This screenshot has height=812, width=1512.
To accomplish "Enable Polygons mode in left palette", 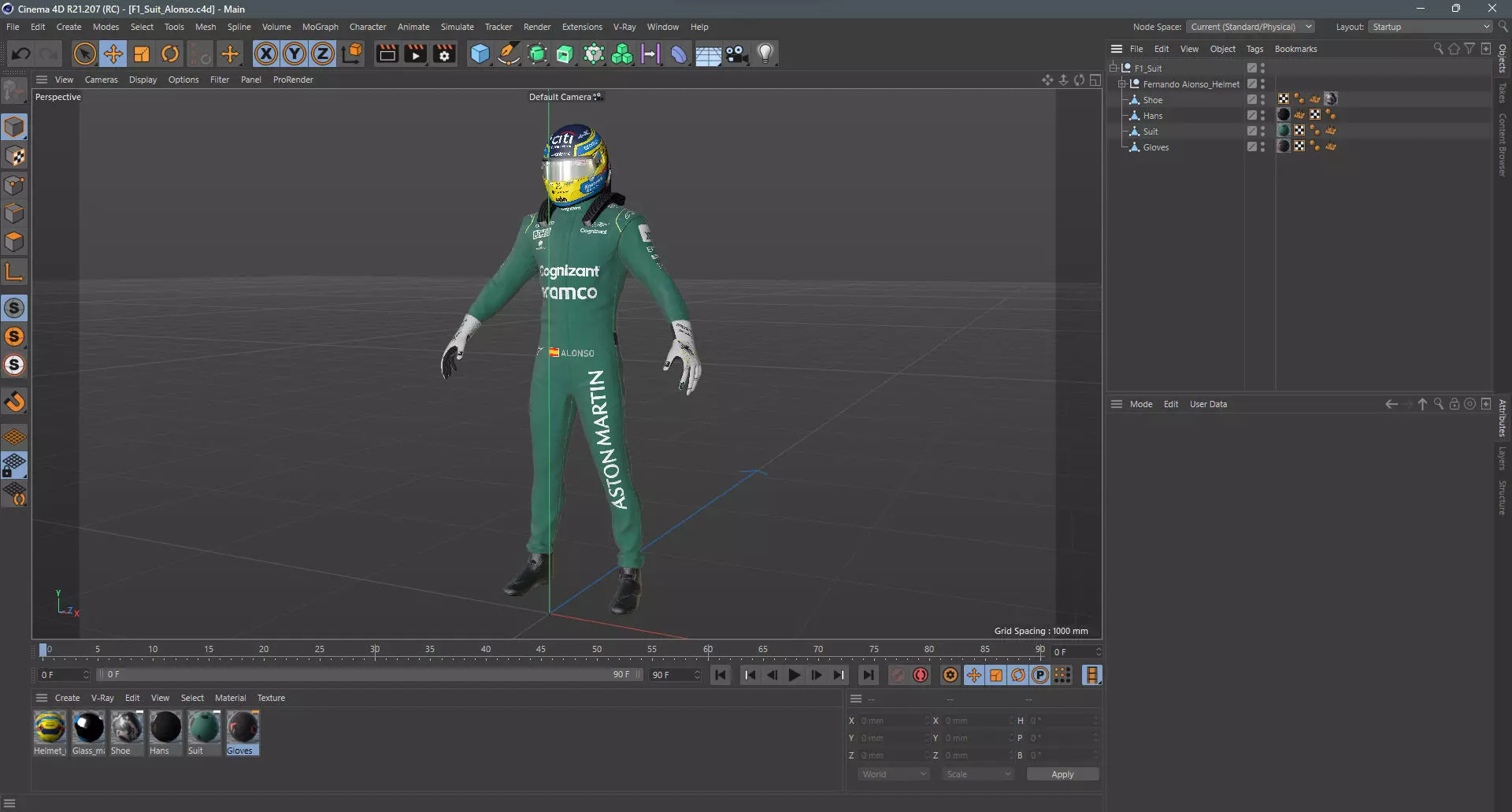I will (x=15, y=242).
